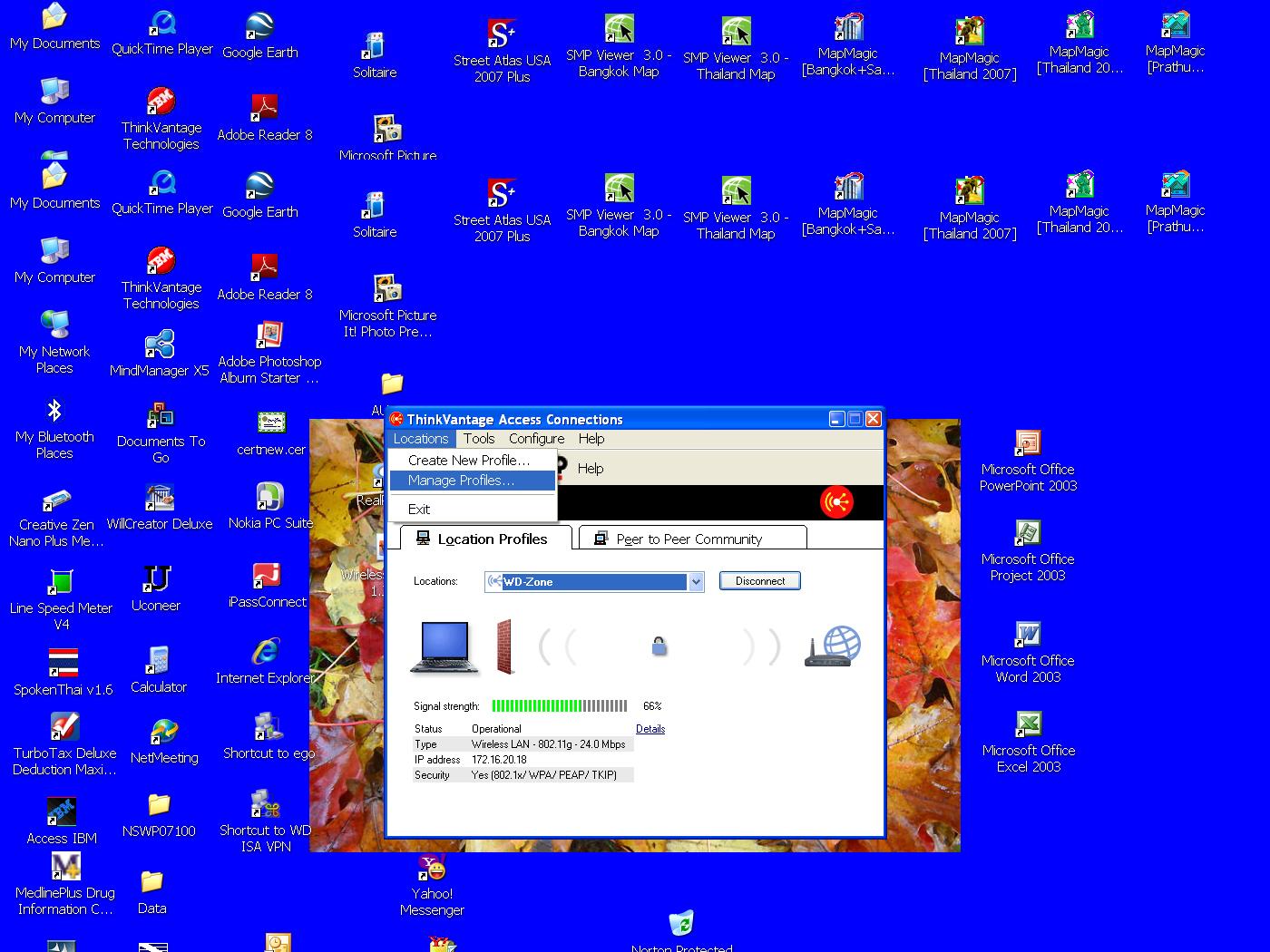Click the Help toolbar button with question mark
Viewport: 1270px width, 952px height.
click(581, 469)
